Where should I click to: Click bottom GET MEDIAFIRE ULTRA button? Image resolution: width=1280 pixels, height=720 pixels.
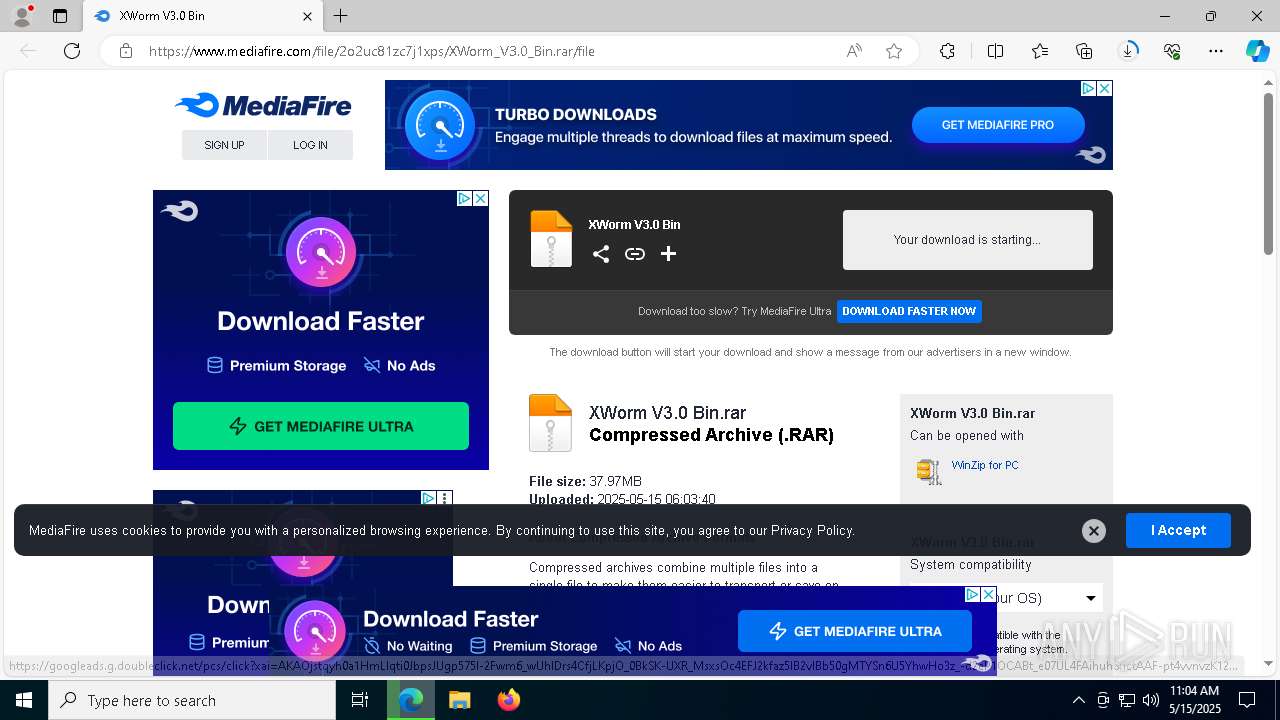855,631
